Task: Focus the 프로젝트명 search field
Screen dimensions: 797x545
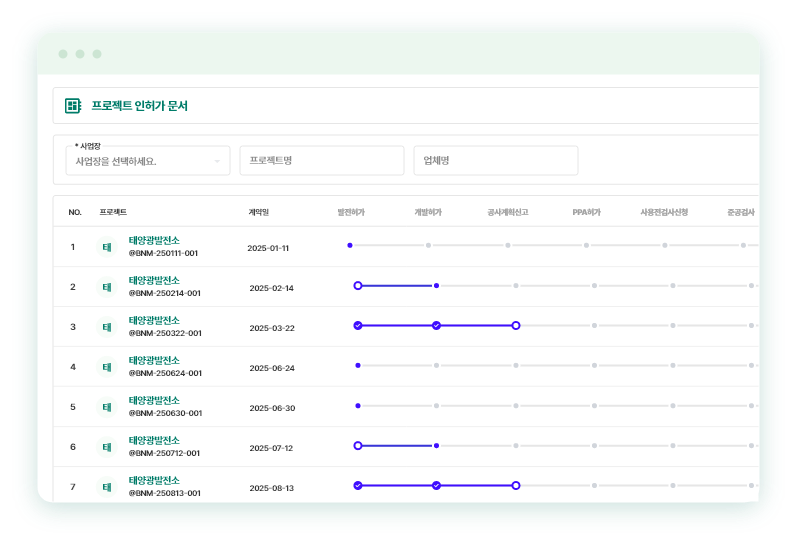Action: (321, 161)
